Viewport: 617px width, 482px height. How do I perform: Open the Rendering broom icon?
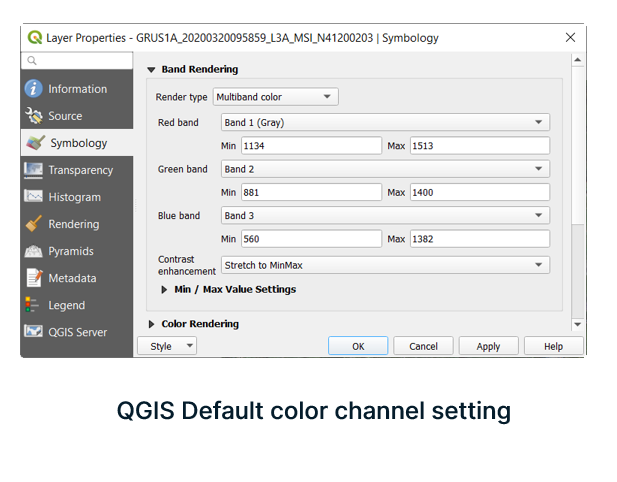point(34,224)
